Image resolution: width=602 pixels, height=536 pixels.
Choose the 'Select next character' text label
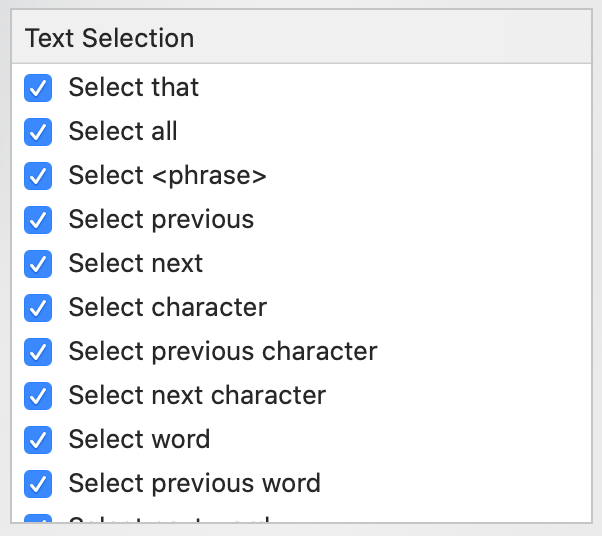(x=197, y=396)
